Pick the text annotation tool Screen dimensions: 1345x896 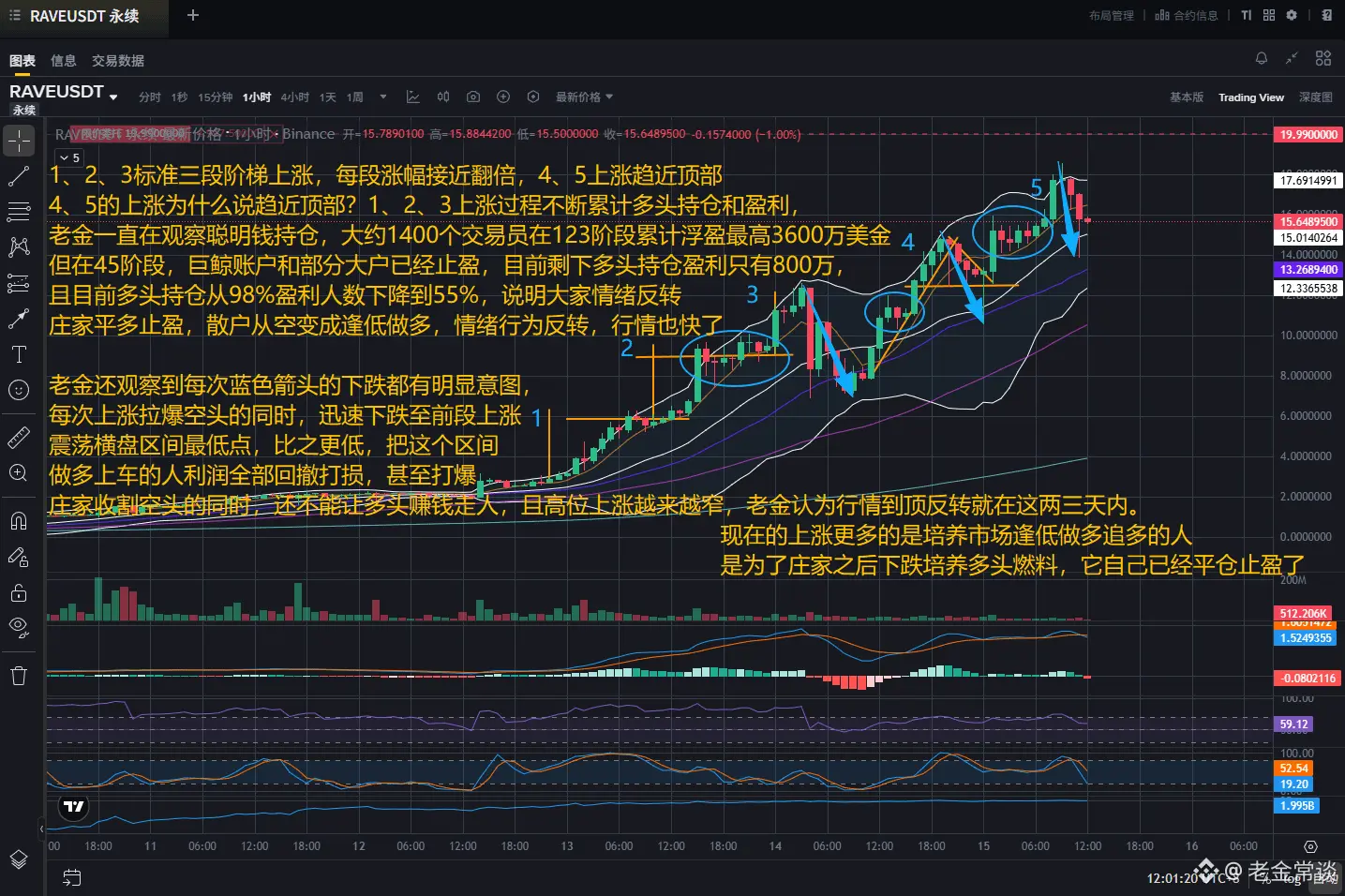coord(19,354)
